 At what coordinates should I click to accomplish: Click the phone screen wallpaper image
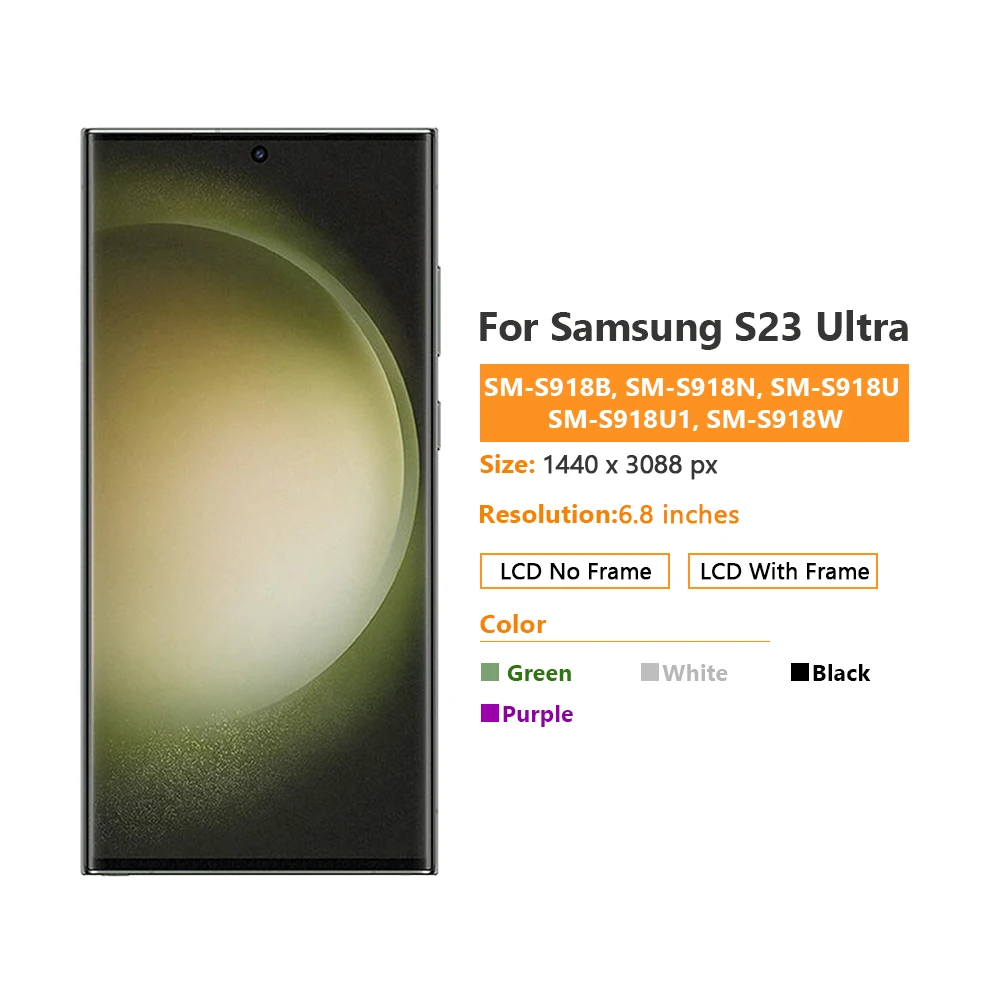click(x=260, y=501)
